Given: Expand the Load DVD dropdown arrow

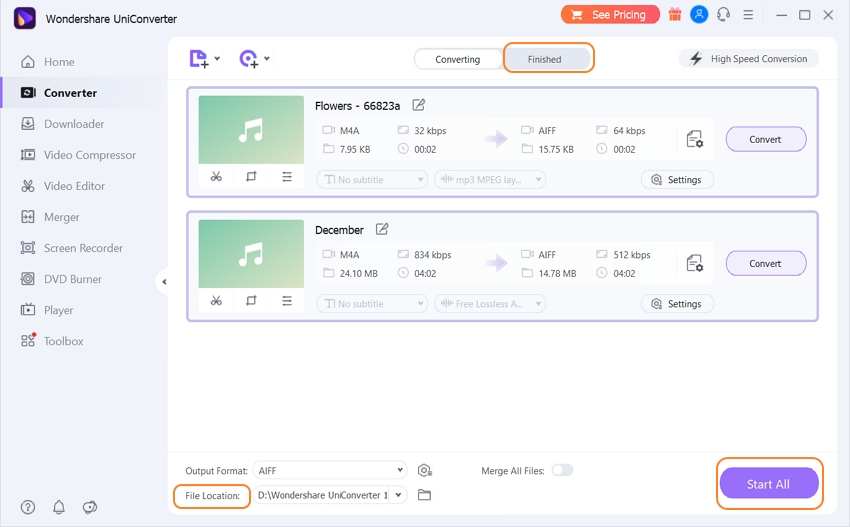Looking at the screenshot, I should (267, 59).
